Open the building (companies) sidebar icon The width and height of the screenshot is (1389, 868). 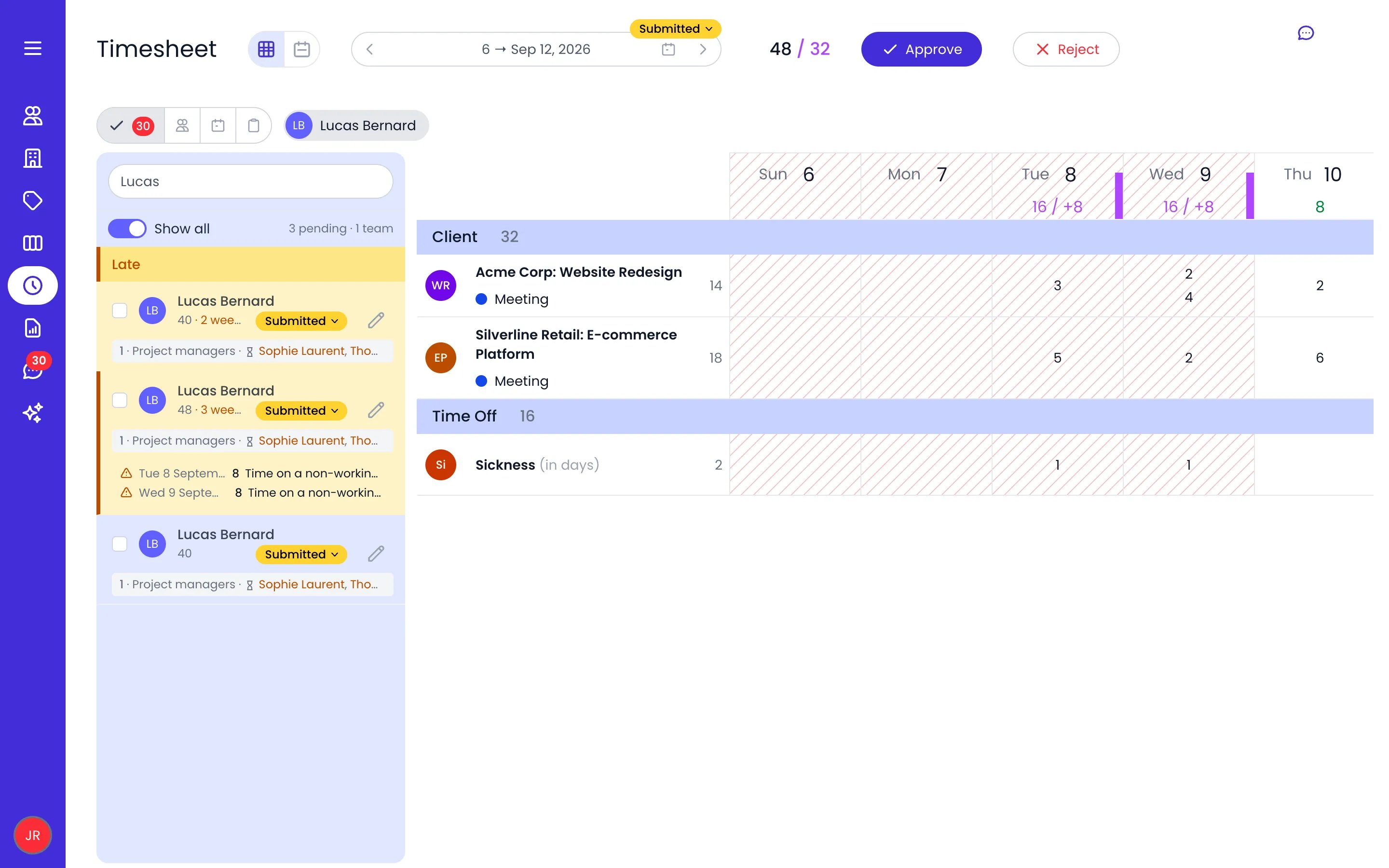[x=33, y=158]
